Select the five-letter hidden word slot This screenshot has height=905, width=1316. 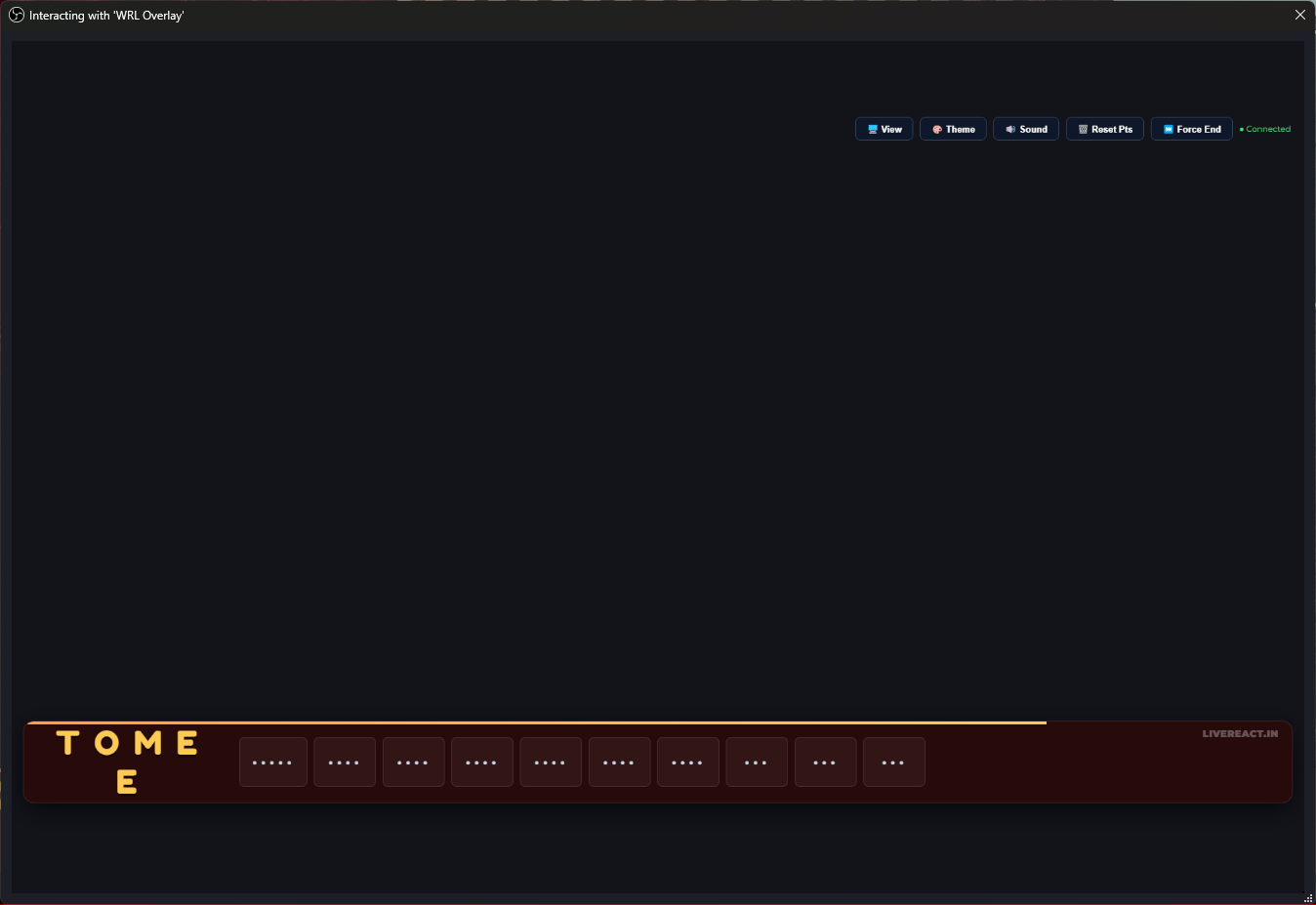[x=272, y=762]
